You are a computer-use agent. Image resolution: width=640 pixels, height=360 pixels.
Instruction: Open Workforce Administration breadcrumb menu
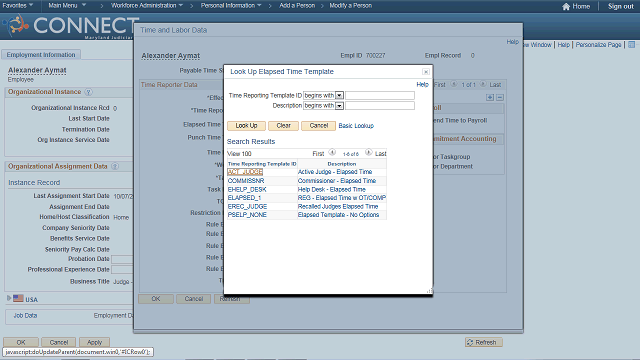click(147, 6)
